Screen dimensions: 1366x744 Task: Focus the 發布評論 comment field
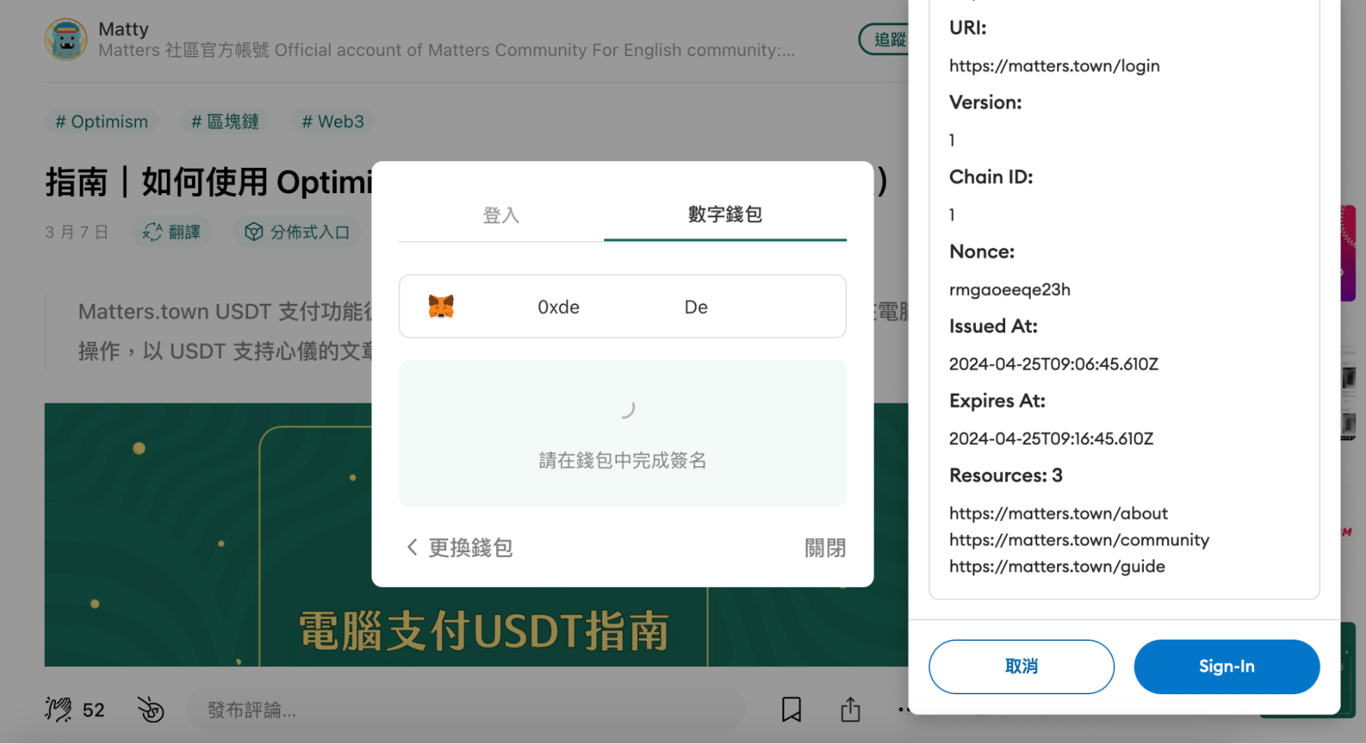tap(465, 710)
